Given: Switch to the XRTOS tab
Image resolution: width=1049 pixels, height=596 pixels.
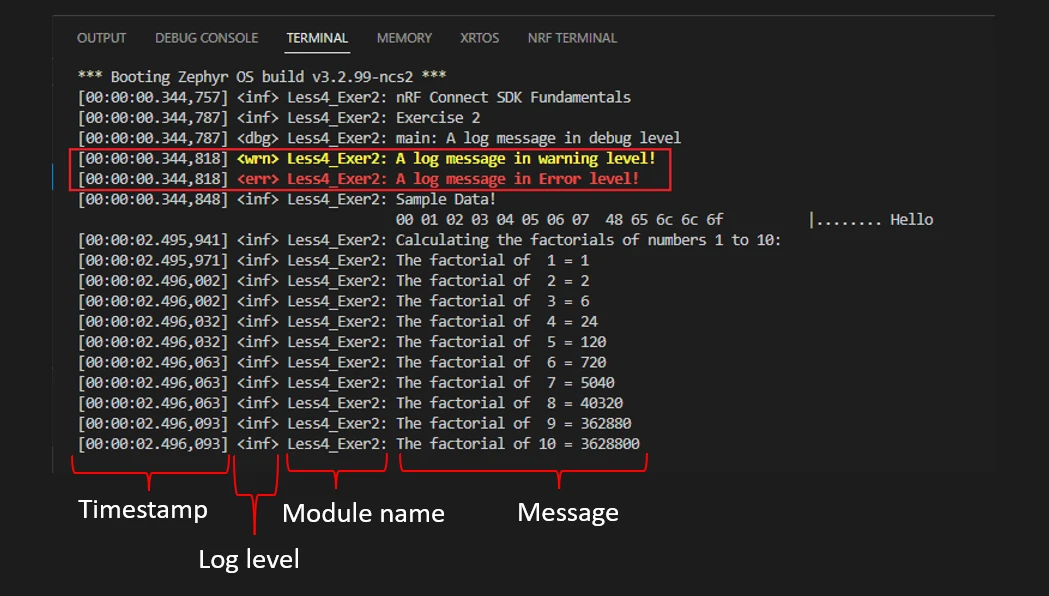Looking at the screenshot, I should 480,38.
